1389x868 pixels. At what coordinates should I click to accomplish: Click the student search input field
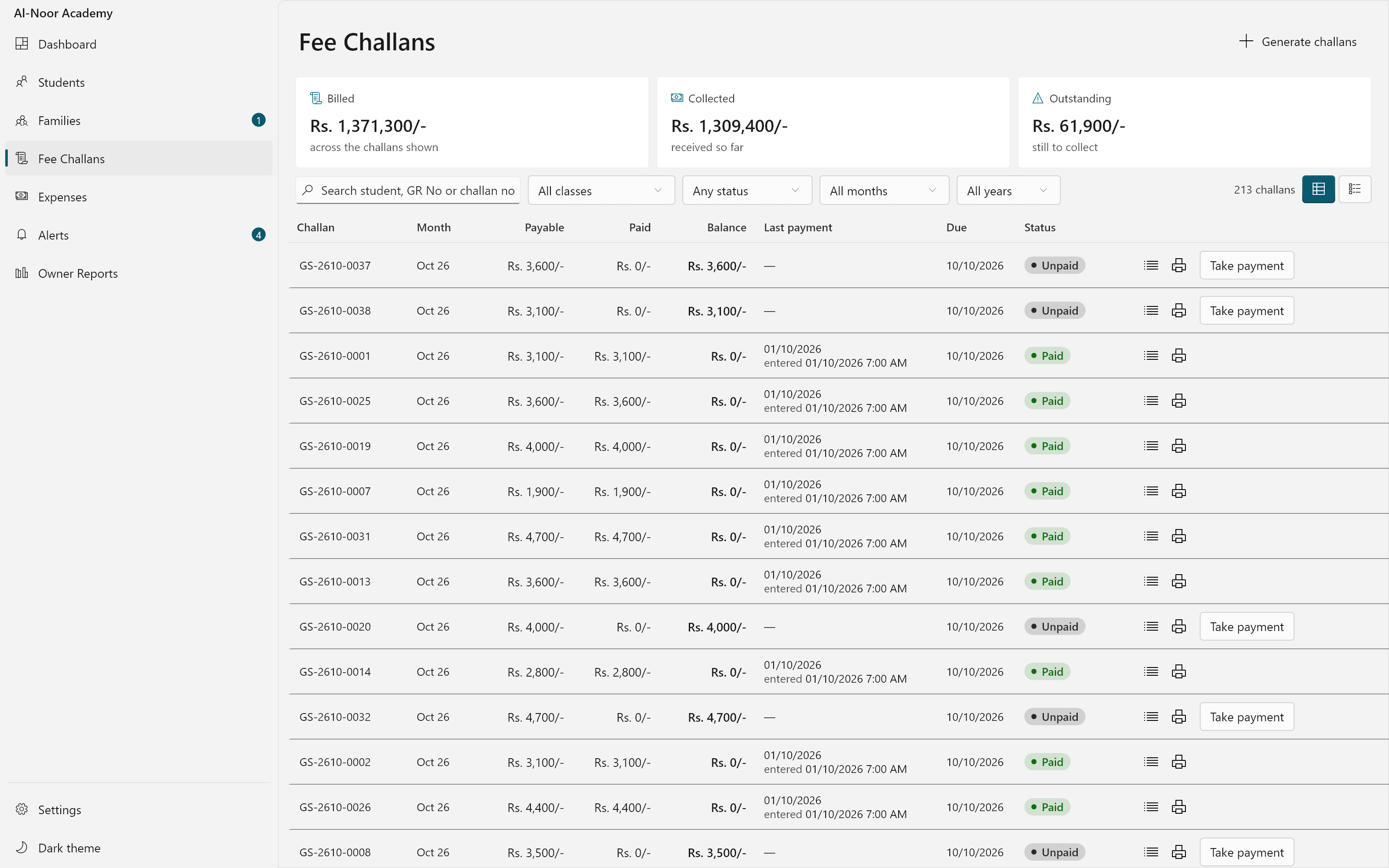coord(408,190)
